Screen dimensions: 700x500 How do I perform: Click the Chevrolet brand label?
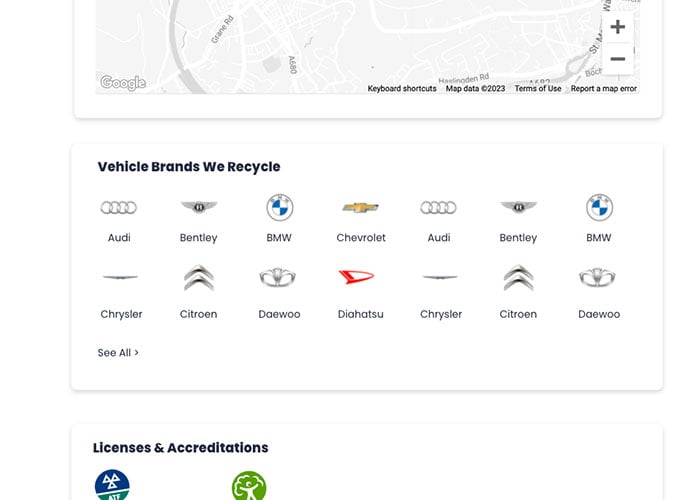tap(361, 238)
